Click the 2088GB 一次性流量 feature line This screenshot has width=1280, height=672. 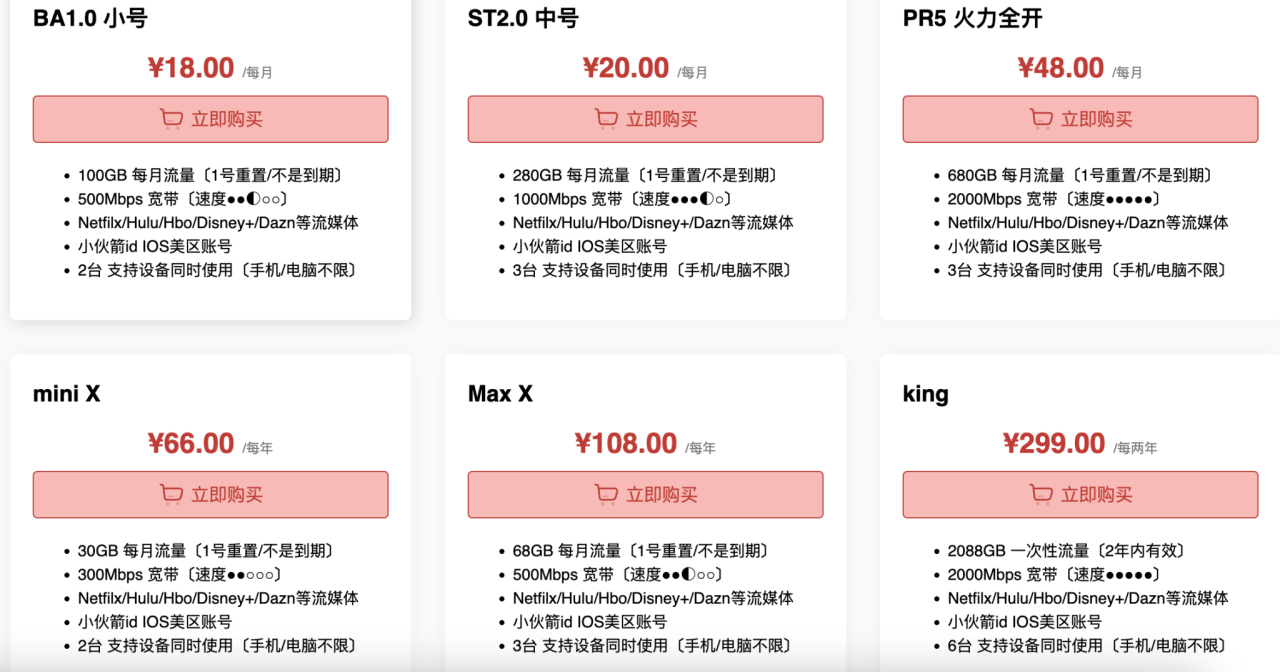point(1066,550)
